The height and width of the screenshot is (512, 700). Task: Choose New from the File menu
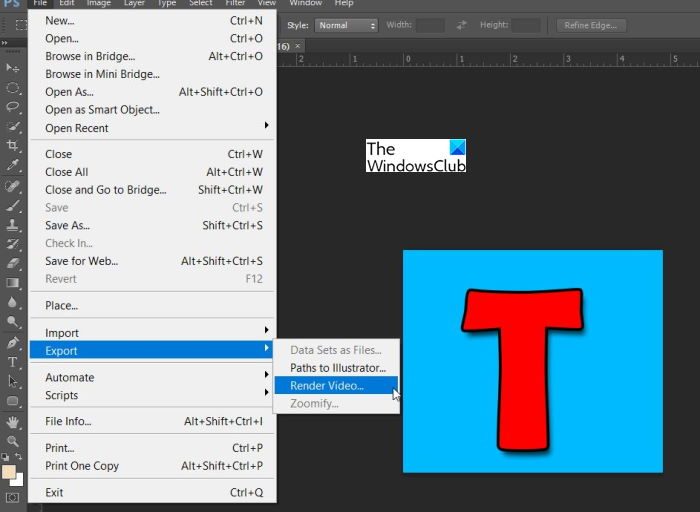click(x=152, y=21)
